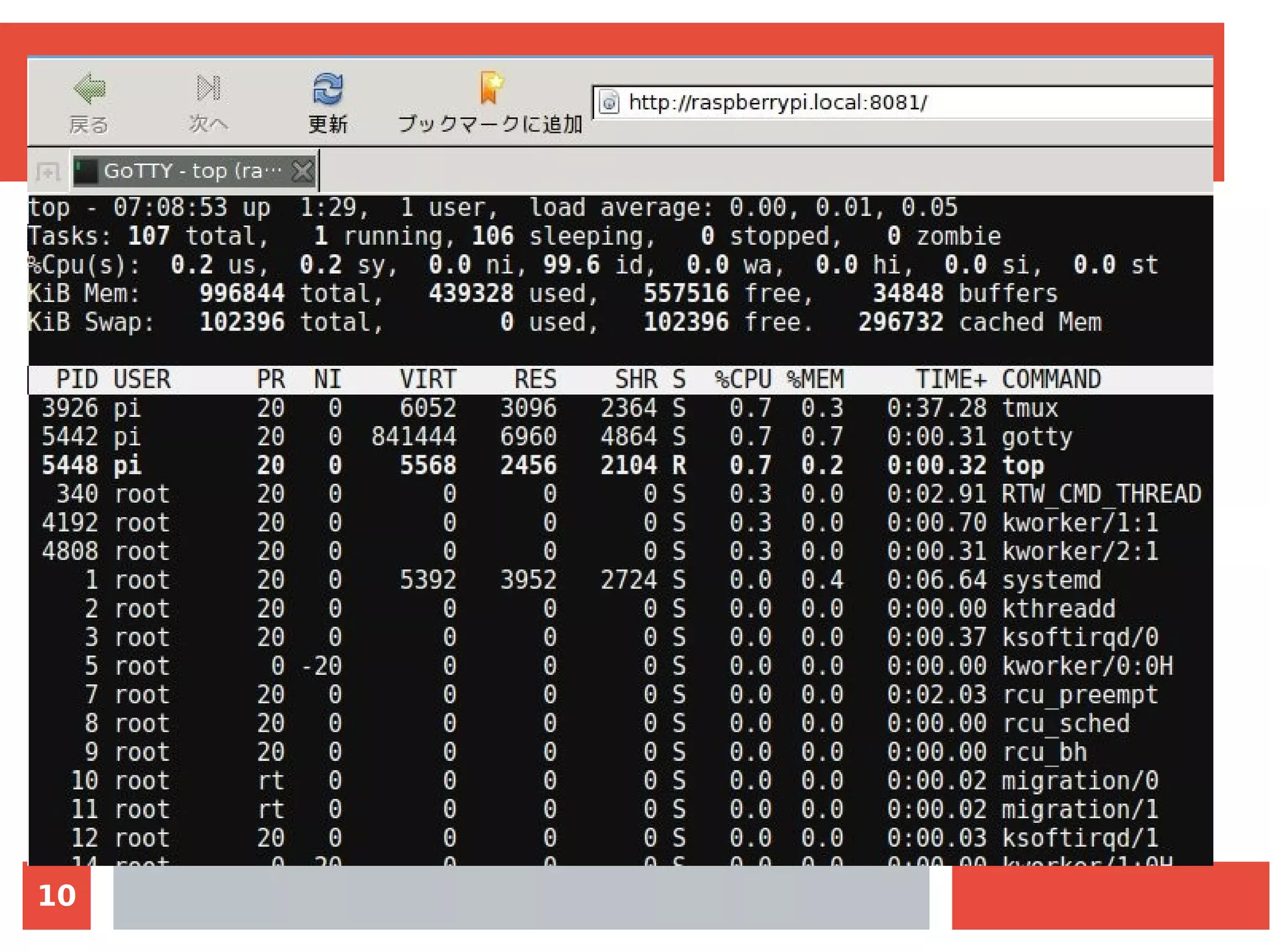Click the Add Bookmark star icon
Viewport: 1270px width, 952px height.
click(491, 87)
